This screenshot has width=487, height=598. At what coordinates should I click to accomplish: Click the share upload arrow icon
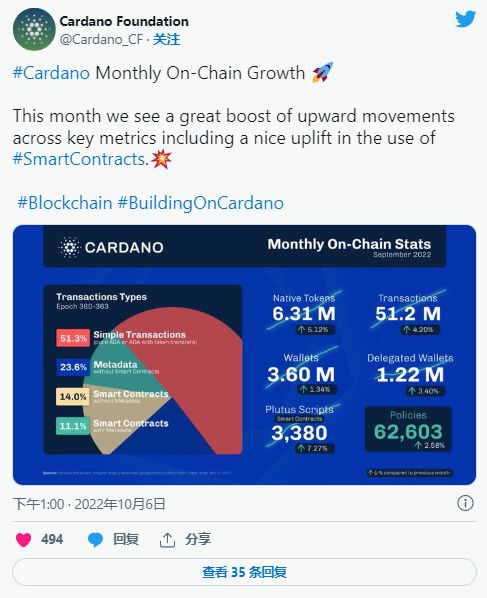(167, 540)
